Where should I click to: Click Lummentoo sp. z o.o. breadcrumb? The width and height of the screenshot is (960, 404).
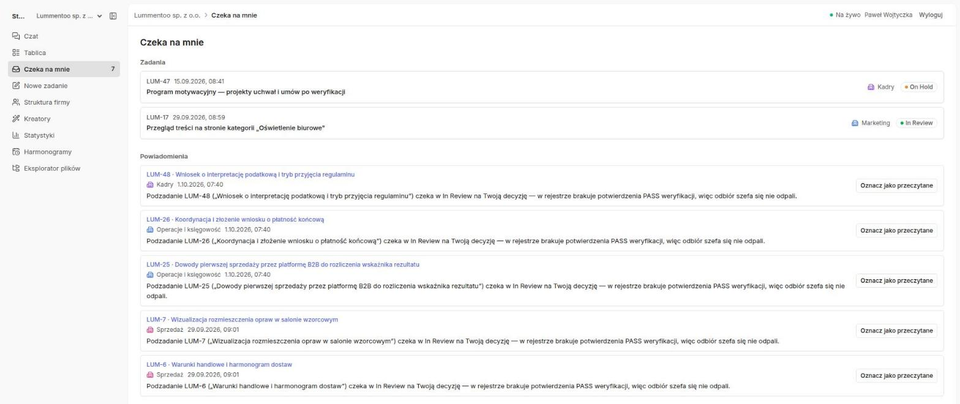tap(168, 15)
